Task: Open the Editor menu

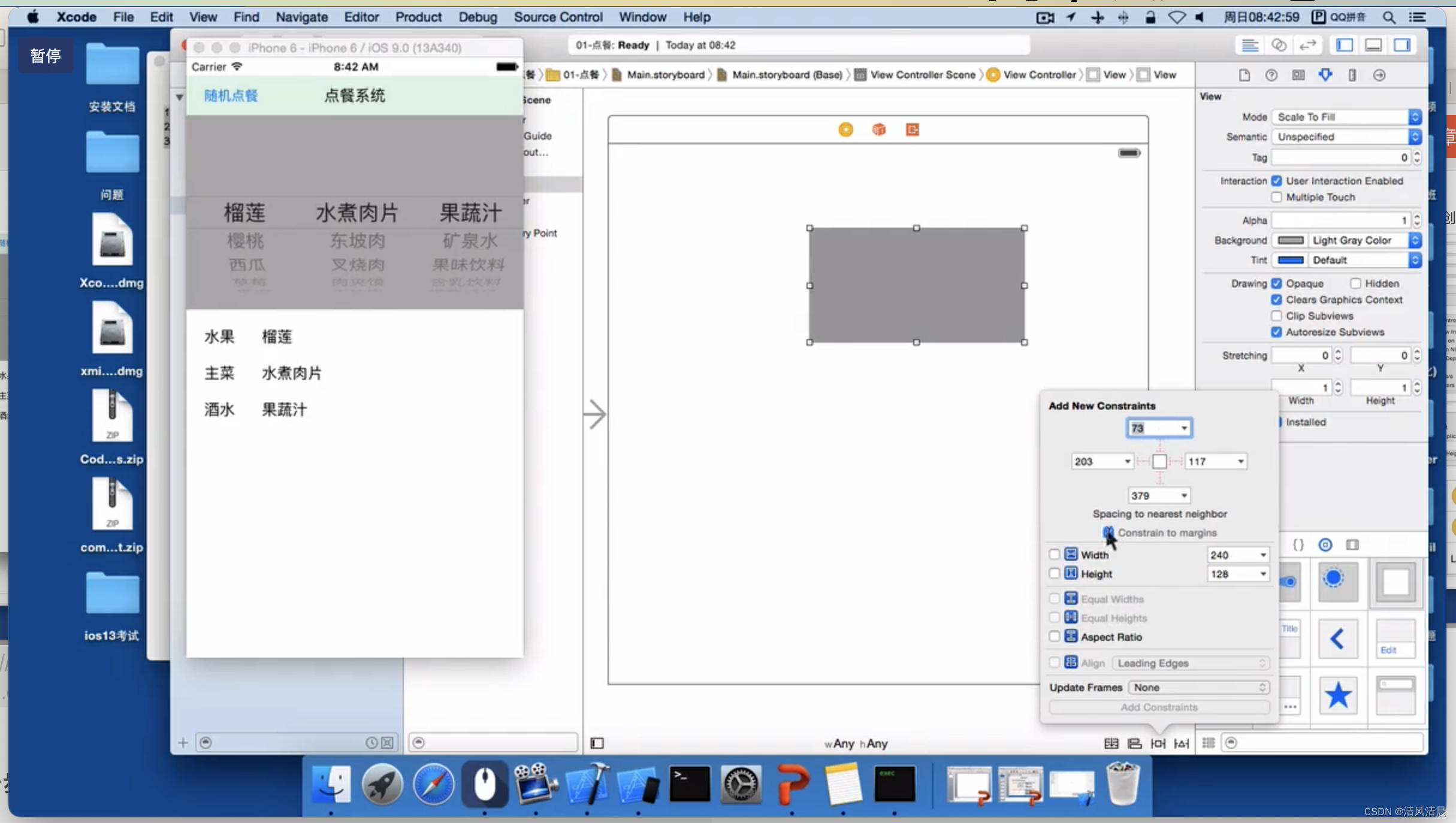Action: click(361, 17)
